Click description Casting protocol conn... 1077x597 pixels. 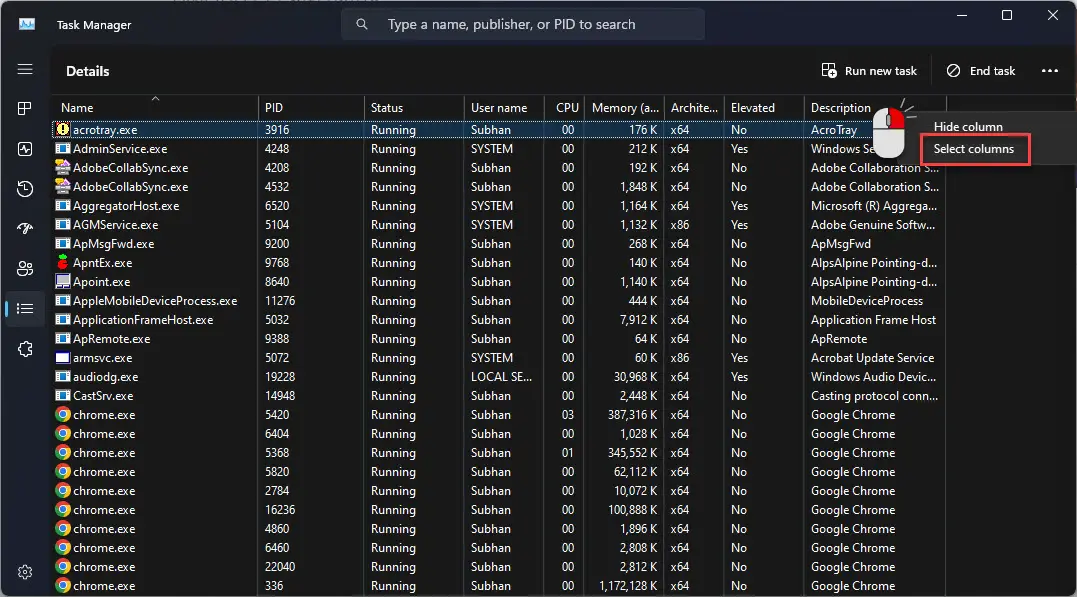click(x=874, y=396)
